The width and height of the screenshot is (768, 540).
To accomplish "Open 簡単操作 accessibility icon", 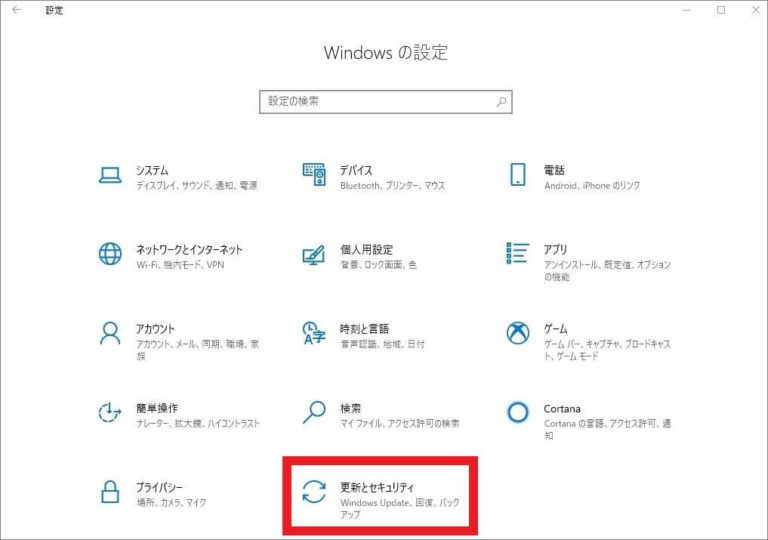I will click(x=110, y=412).
